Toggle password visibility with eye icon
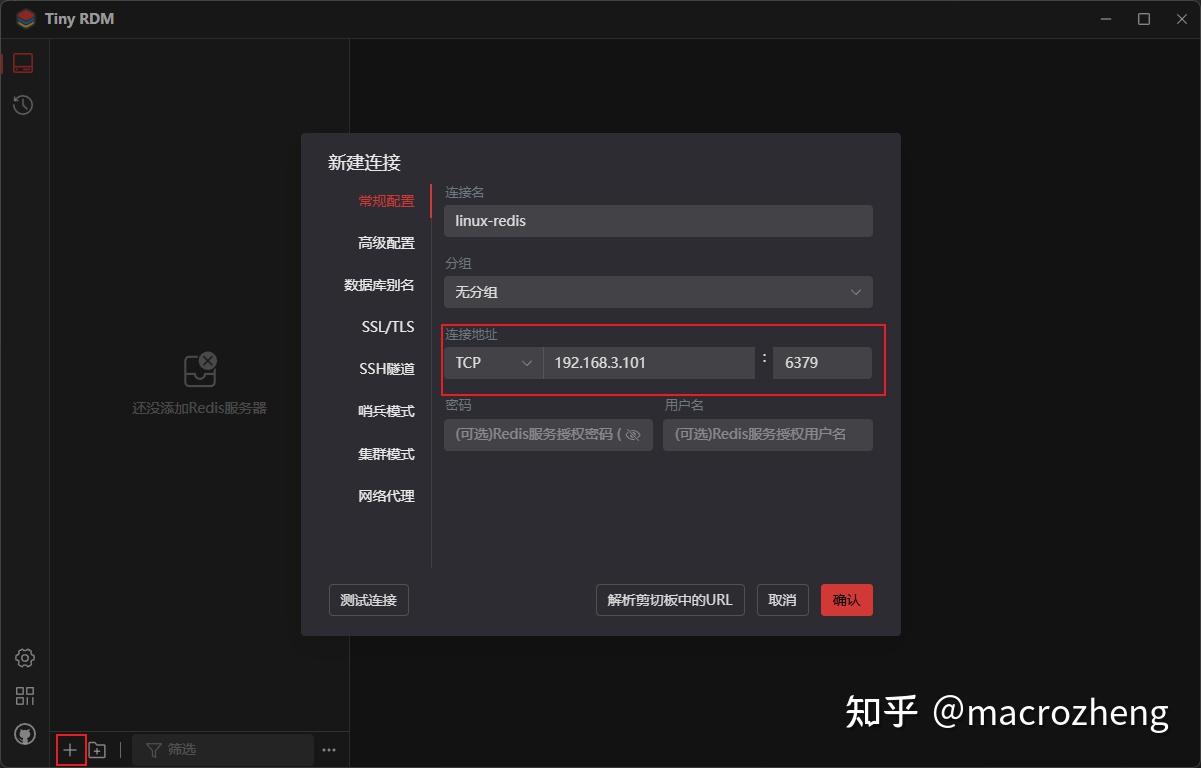The image size is (1201, 768). [632, 434]
